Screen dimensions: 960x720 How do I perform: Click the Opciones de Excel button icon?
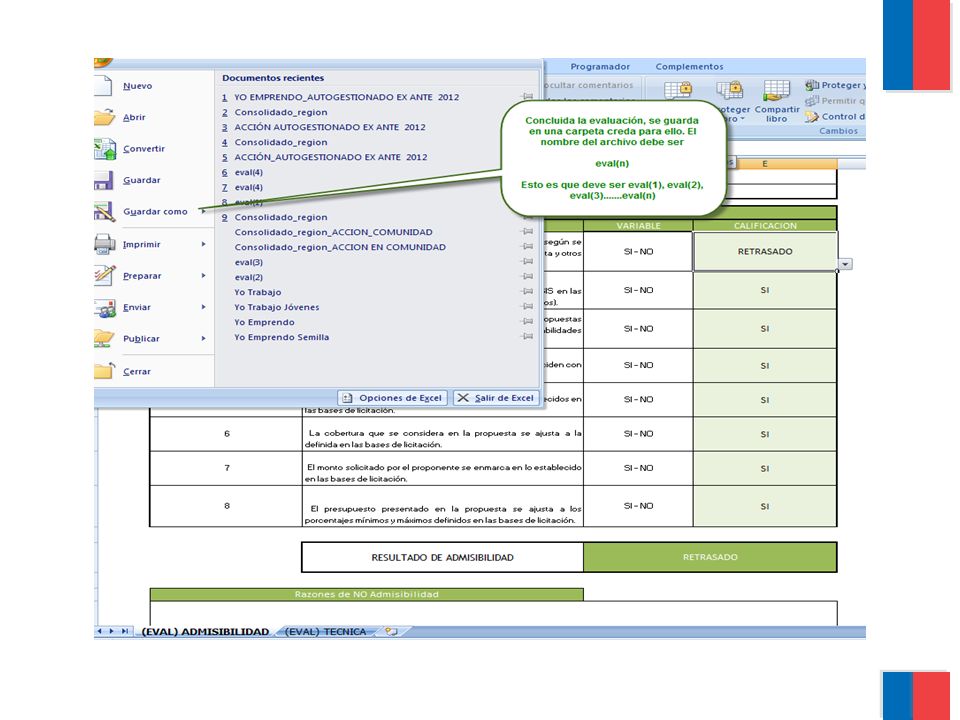pos(347,398)
